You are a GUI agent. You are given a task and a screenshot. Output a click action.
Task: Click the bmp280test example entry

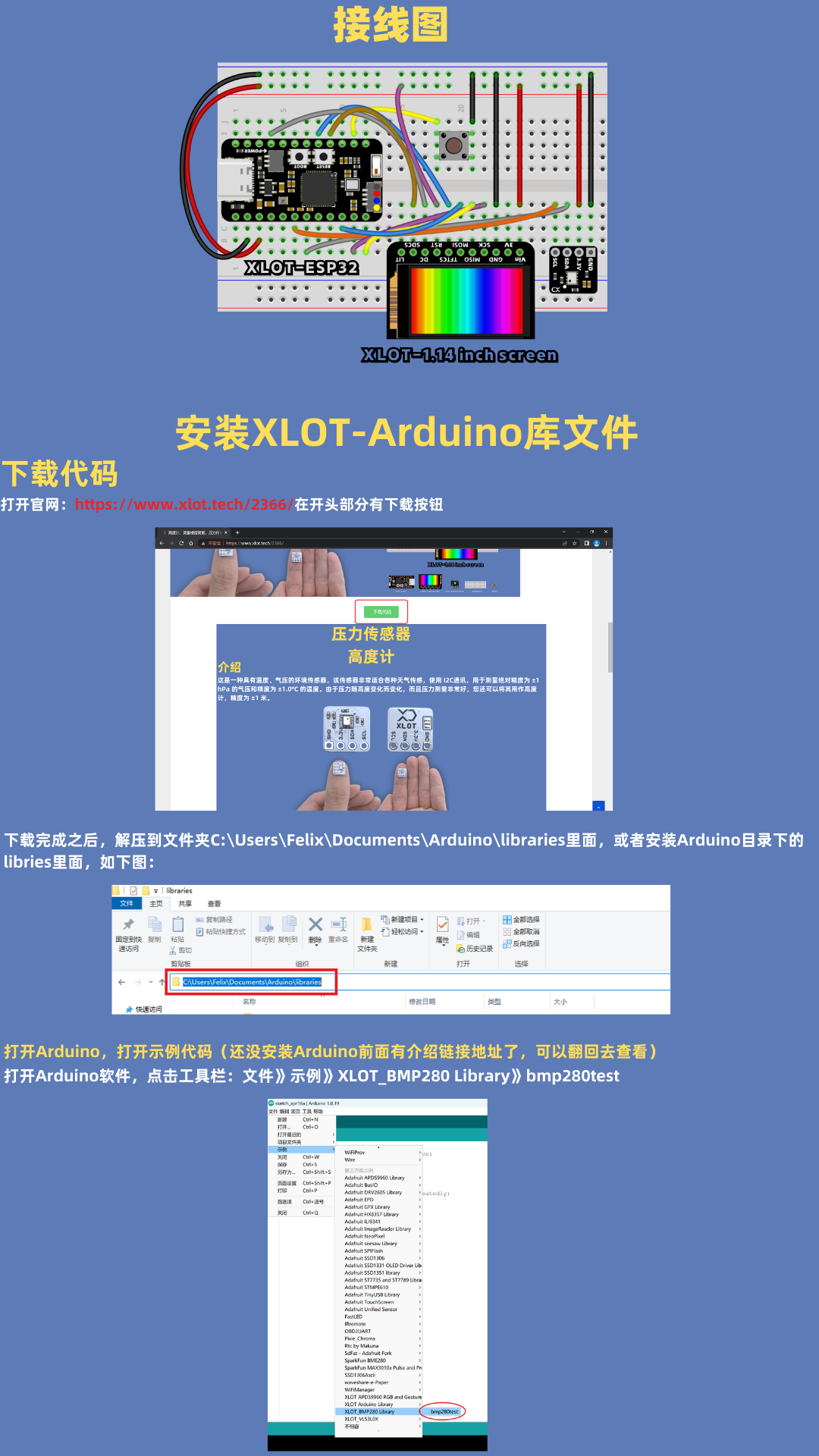click(x=444, y=1411)
